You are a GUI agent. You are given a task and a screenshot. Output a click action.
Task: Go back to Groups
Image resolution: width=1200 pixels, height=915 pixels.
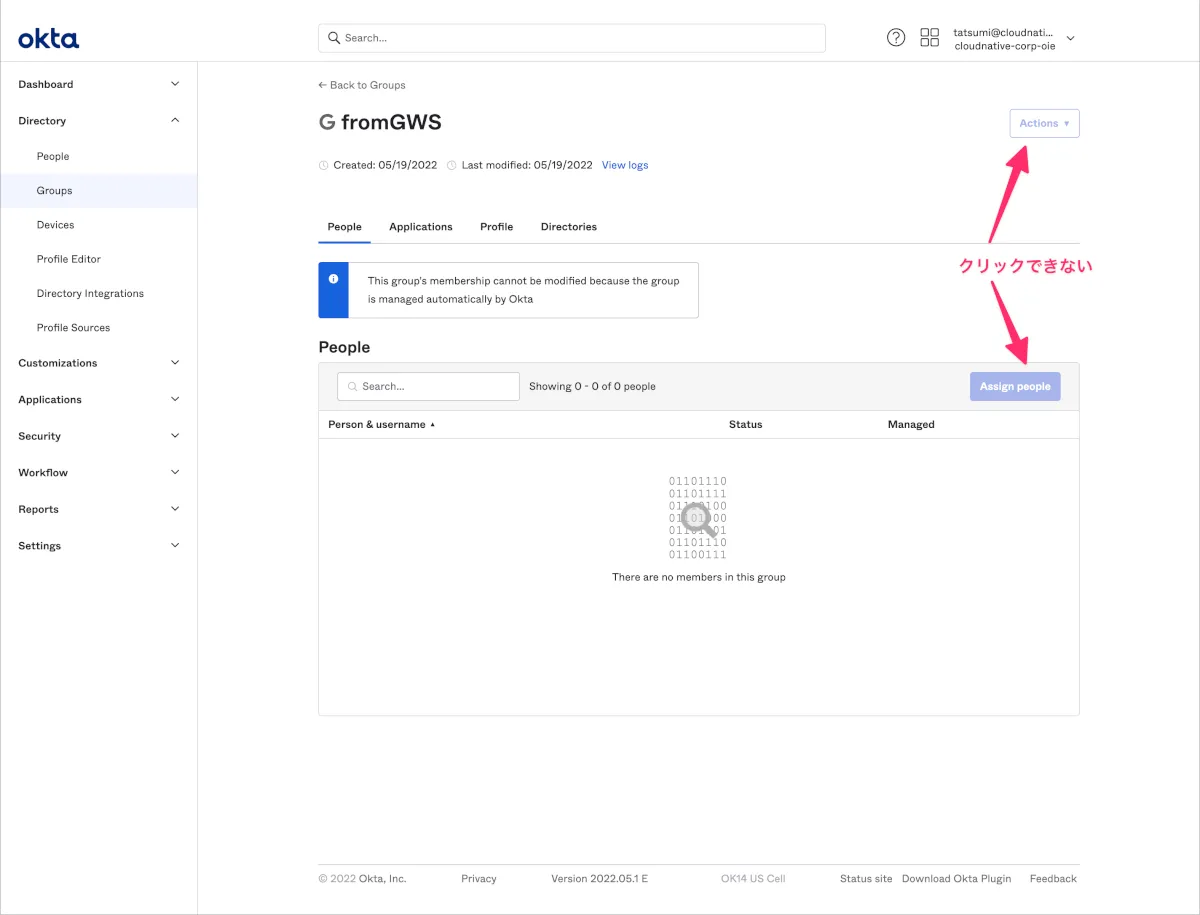(362, 85)
